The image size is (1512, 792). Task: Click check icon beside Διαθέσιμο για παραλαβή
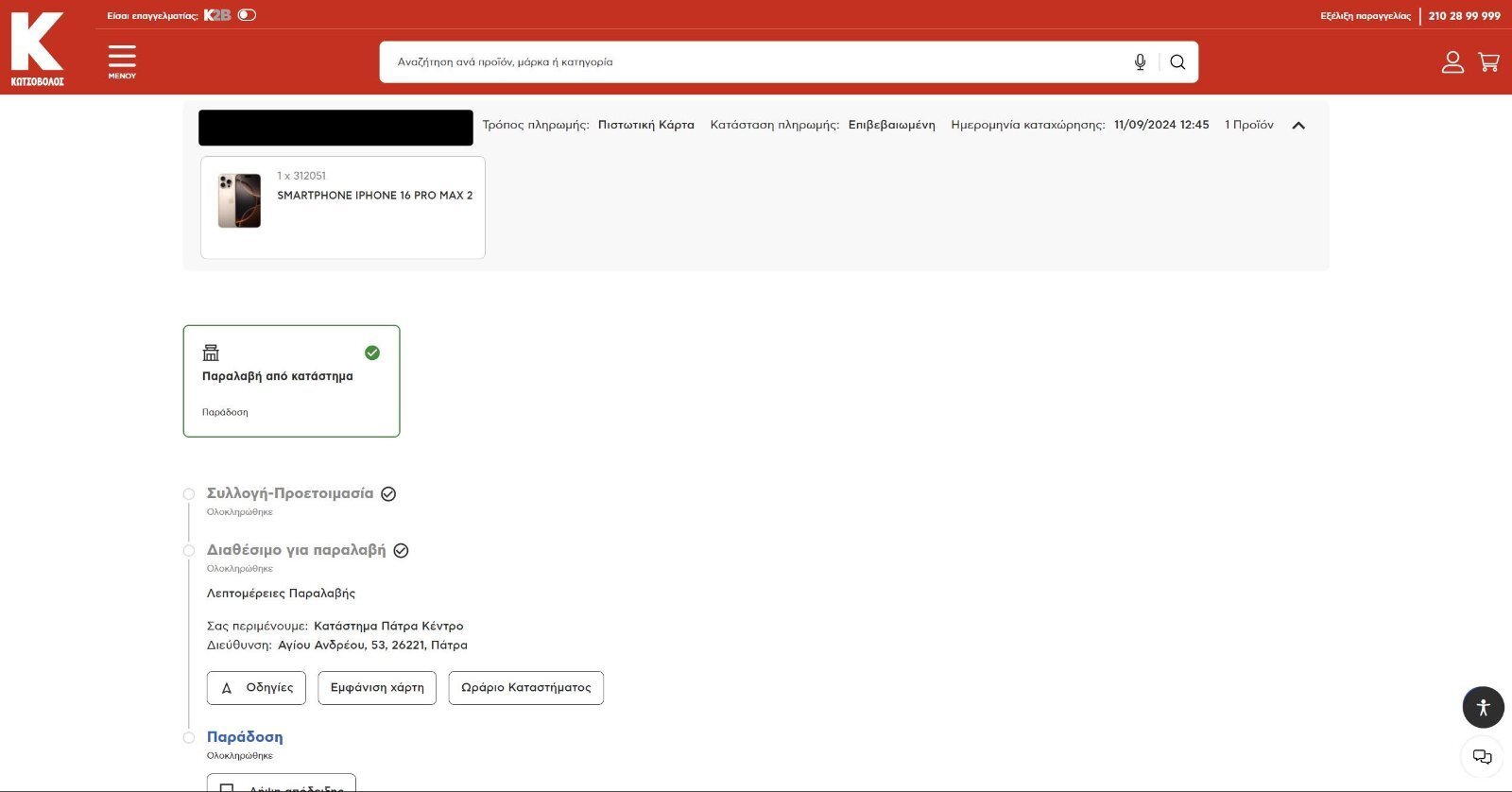[401, 550]
